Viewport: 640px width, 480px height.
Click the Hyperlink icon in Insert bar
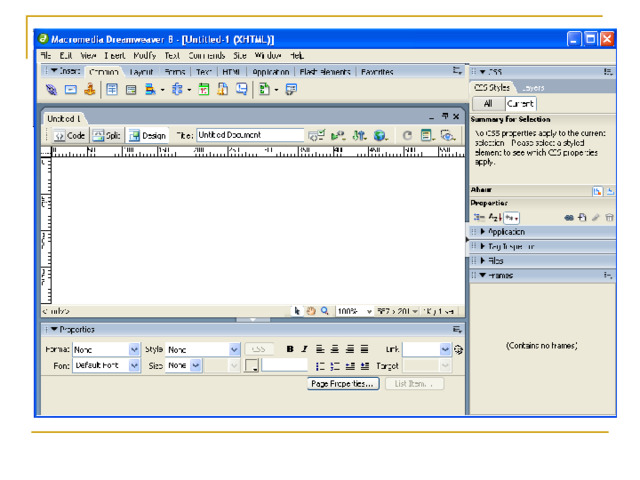point(51,89)
